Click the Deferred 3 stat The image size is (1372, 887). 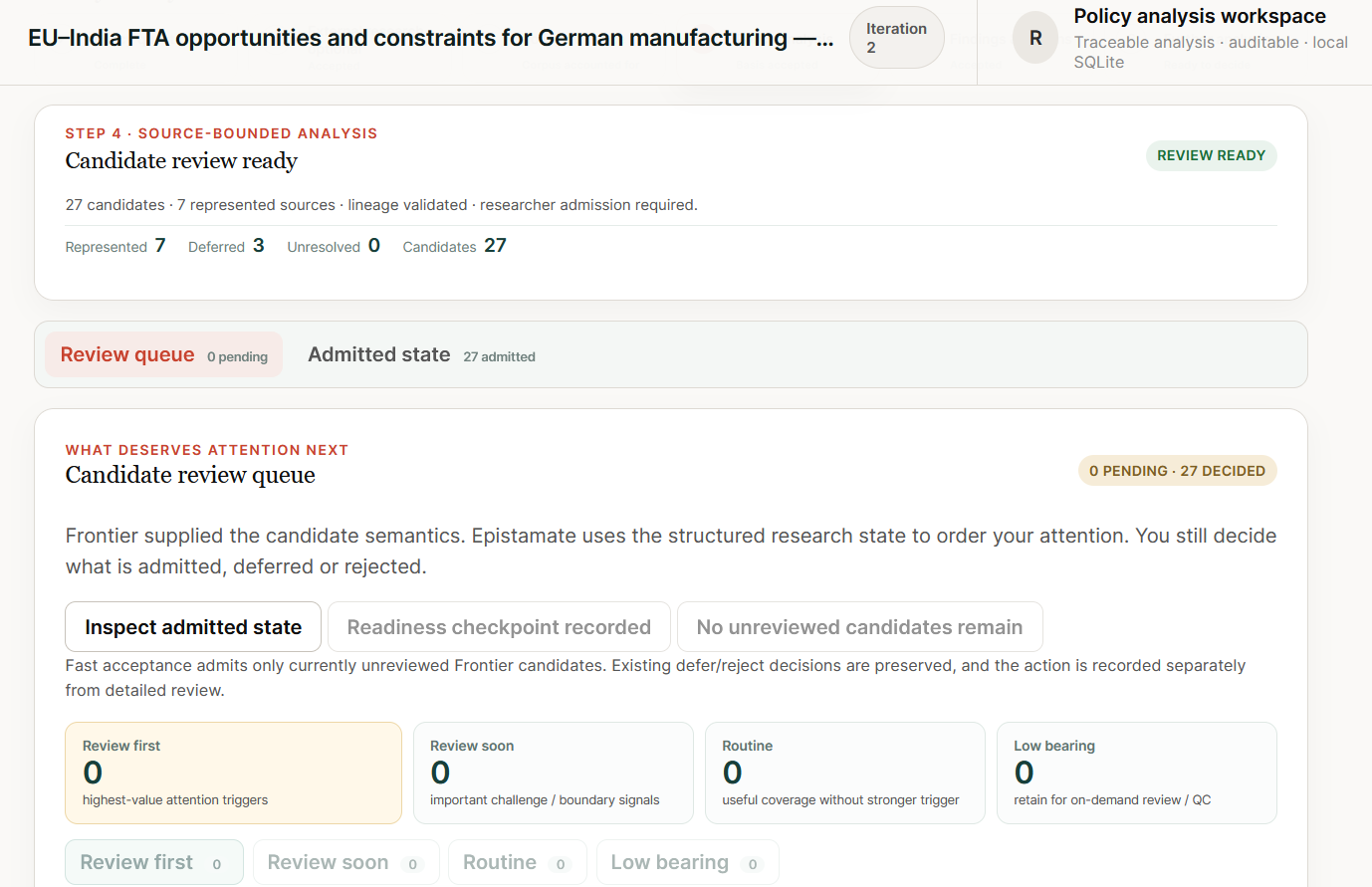tap(226, 246)
